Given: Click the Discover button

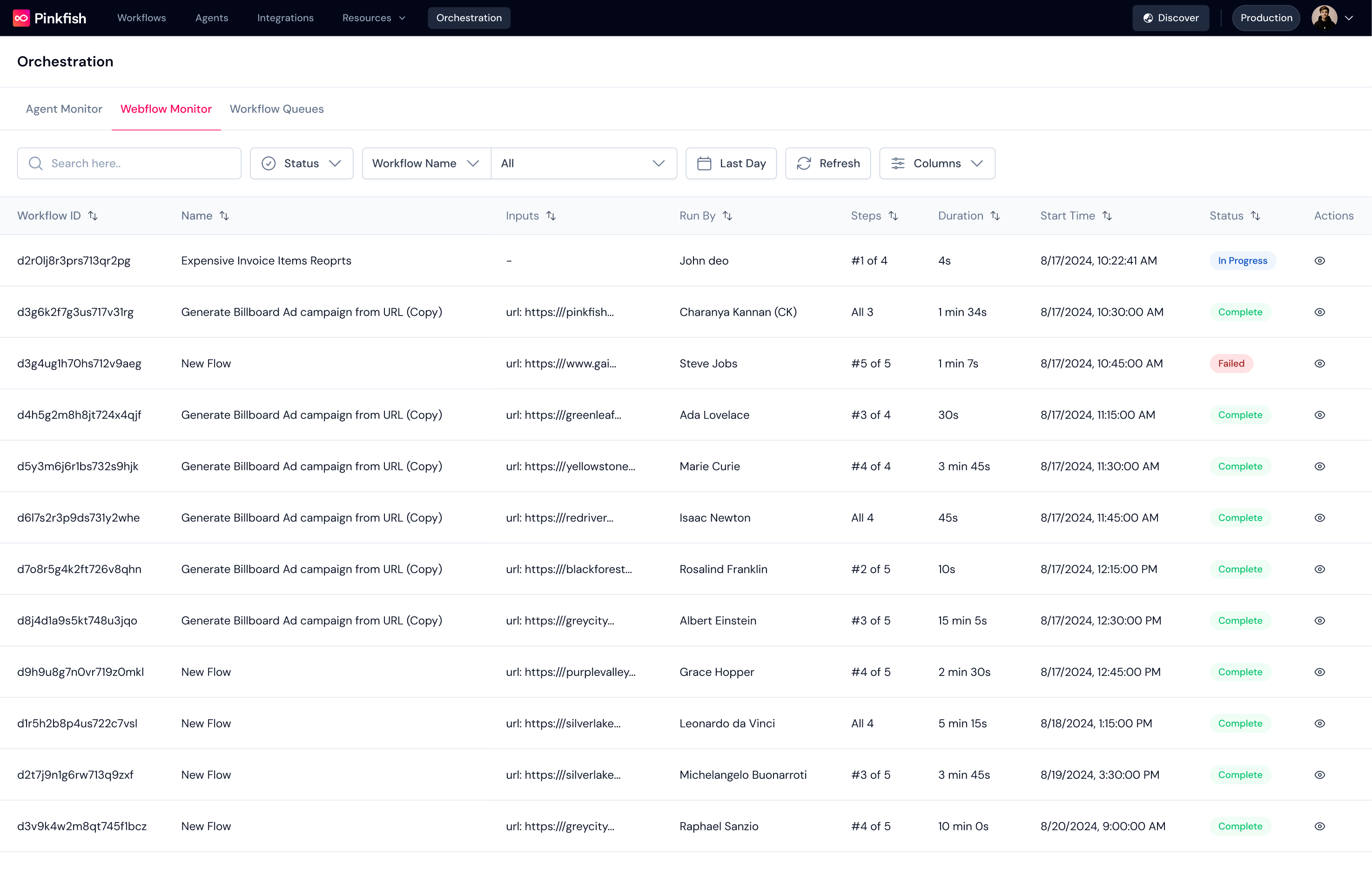Looking at the screenshot, I should click(1170, 18).
